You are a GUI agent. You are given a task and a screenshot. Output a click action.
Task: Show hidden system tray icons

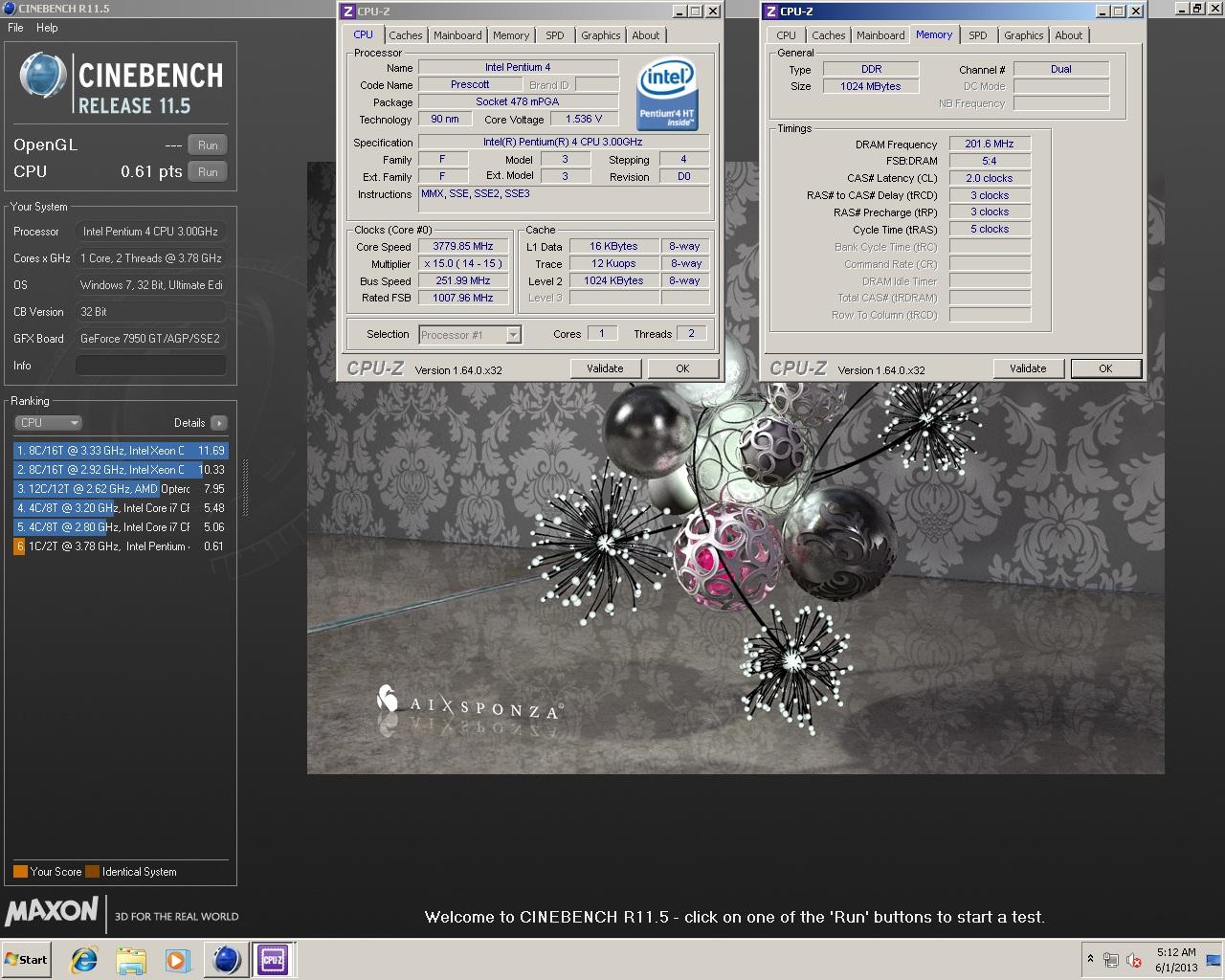[1090, 959]
